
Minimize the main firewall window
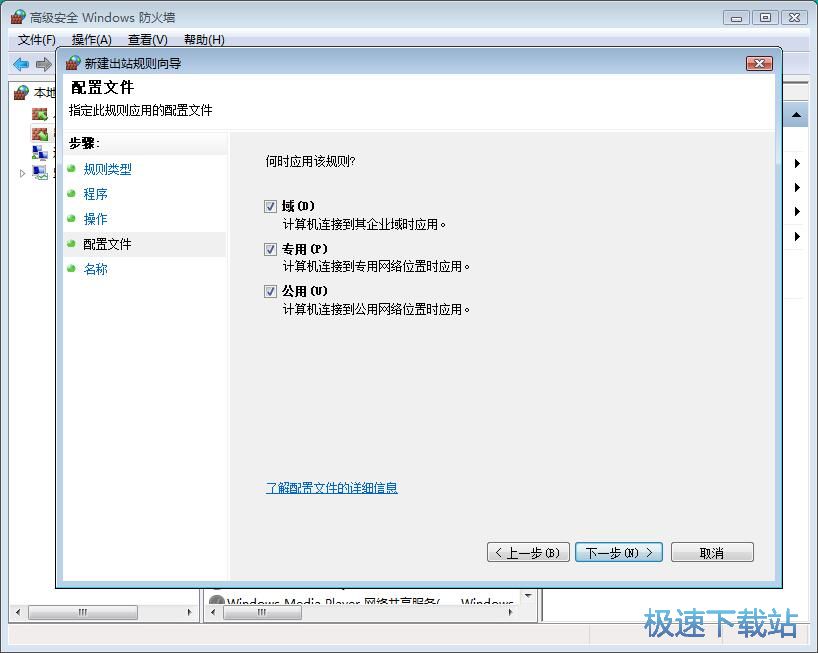(x=736, y=17)
